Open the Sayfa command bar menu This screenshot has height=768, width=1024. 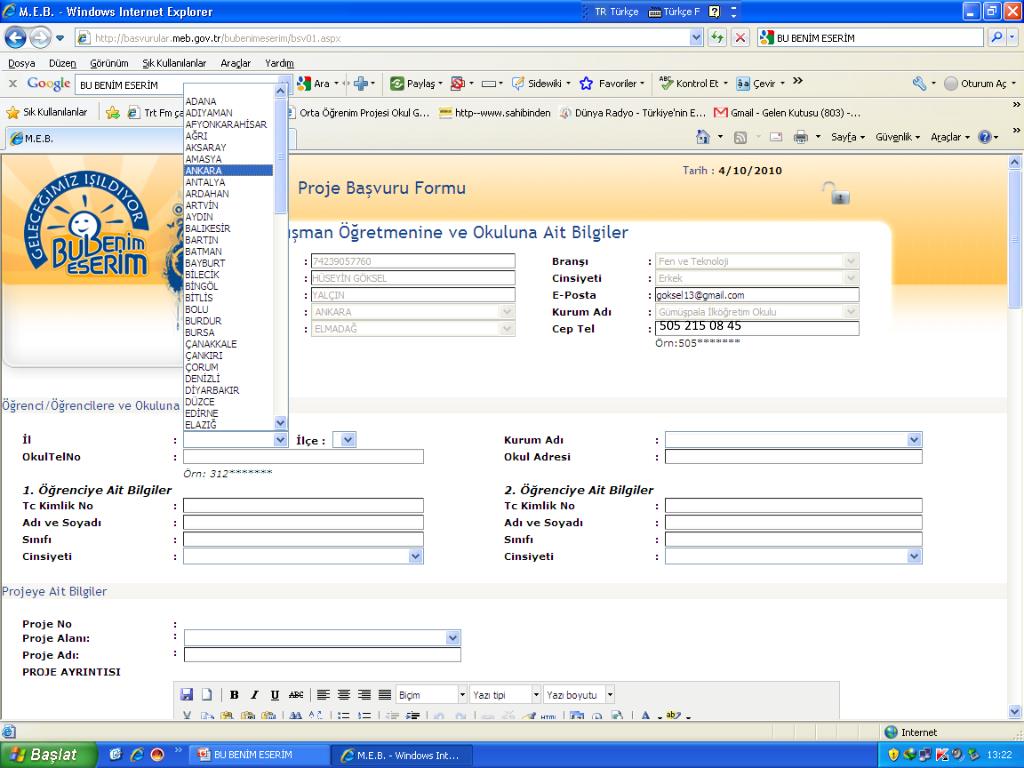coord(848,137)
